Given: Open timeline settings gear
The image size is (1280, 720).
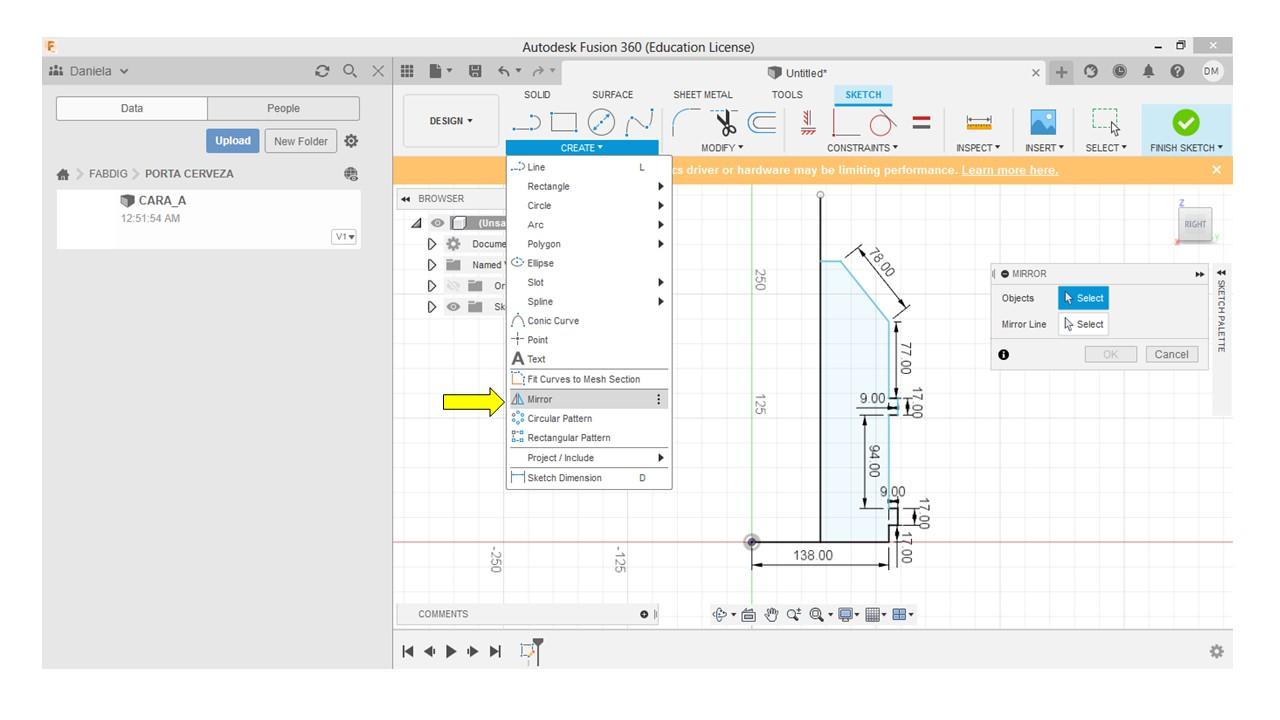Looking at the screenshot, I should 1216,651.
